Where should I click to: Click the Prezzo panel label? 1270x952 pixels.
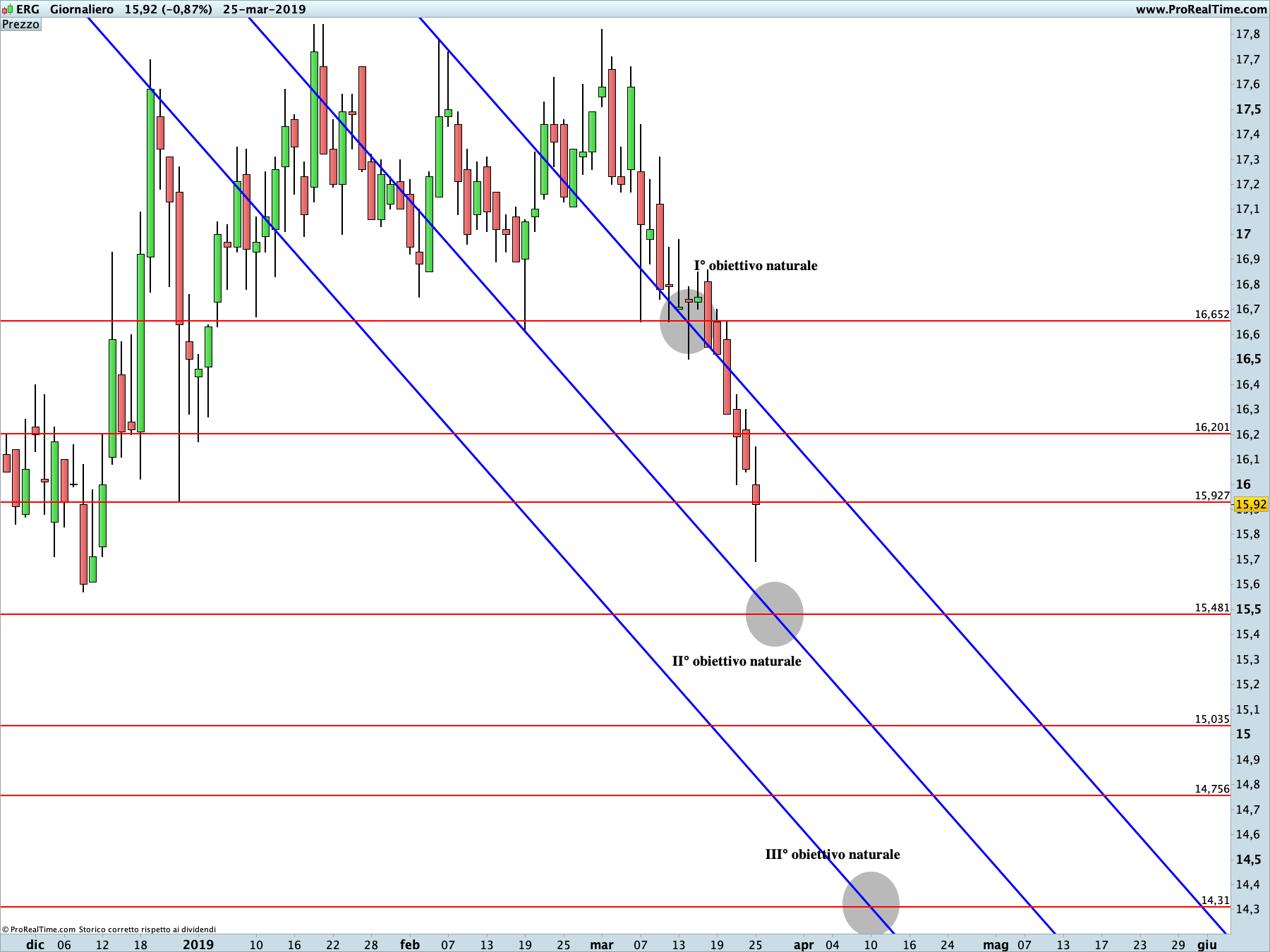(20, 24)
